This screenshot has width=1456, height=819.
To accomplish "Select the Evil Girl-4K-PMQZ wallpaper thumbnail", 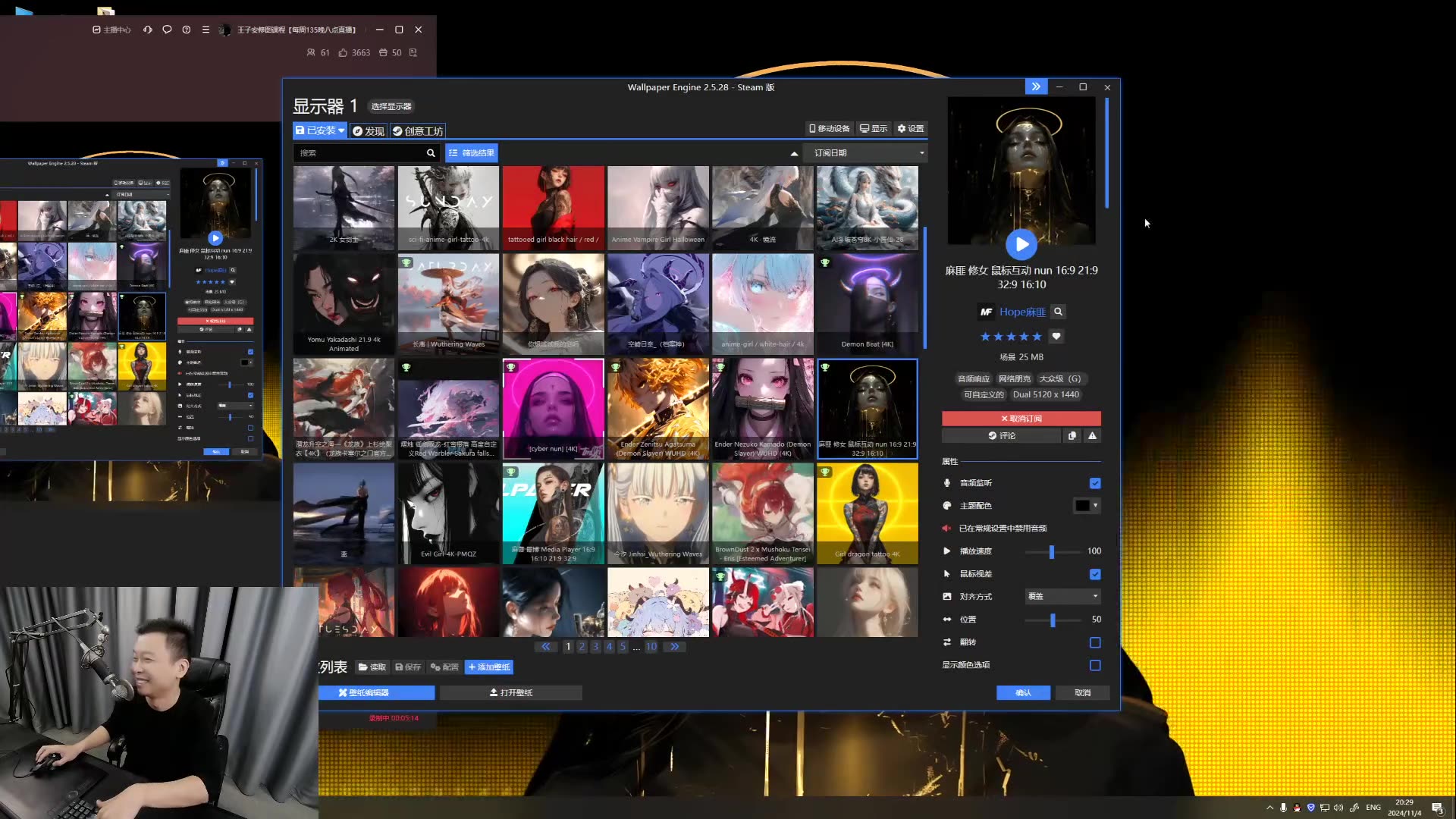I will 449,513.
